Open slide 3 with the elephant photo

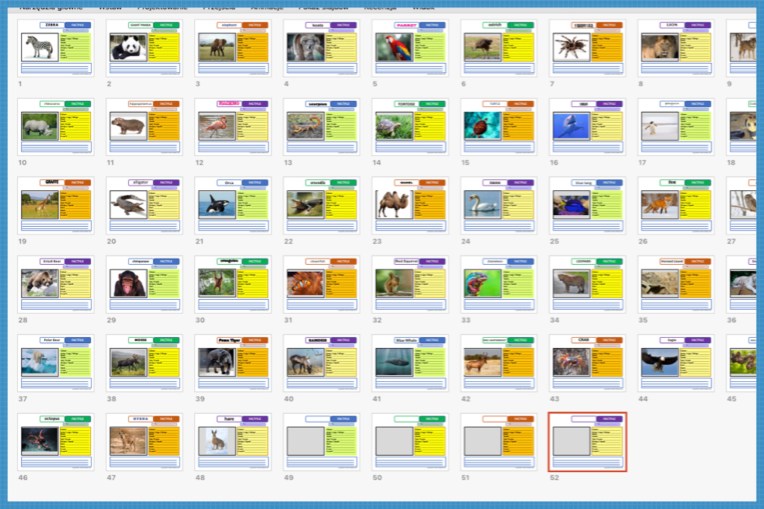(x=233, y=48)
